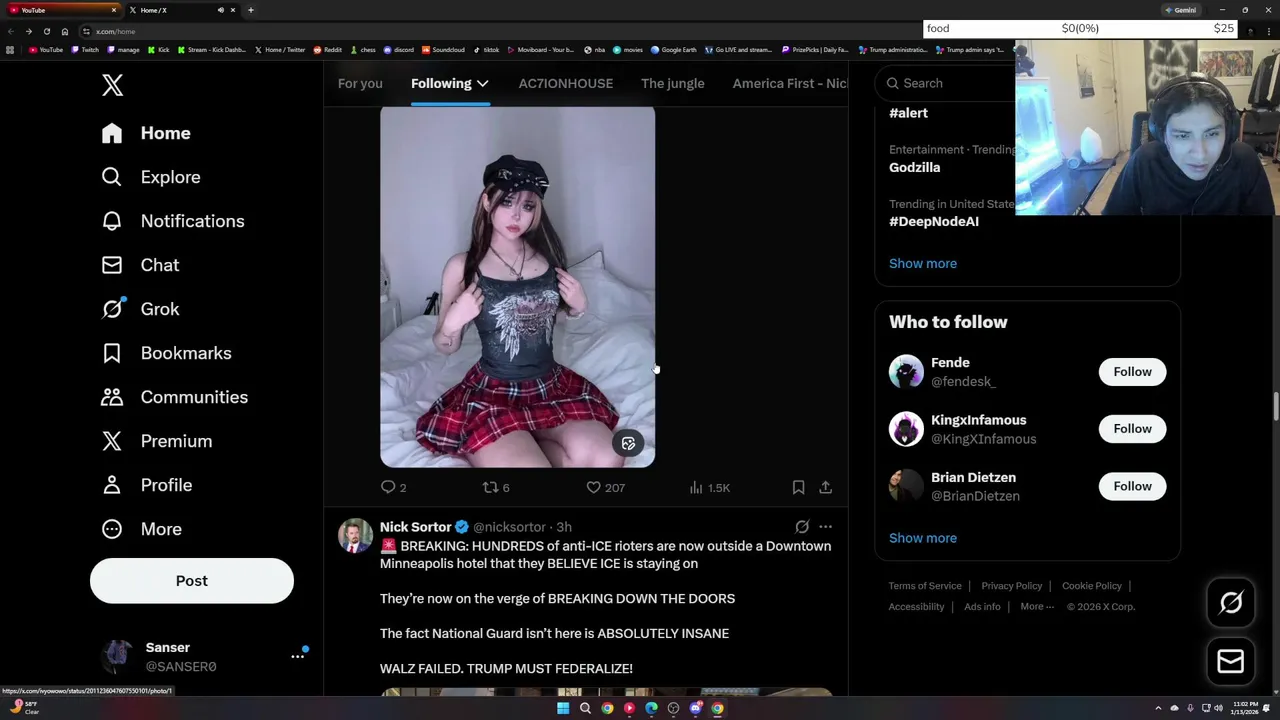Click the X logo in the sidebar
This screenshot has height=720, width=1280.
pos(112,85)
